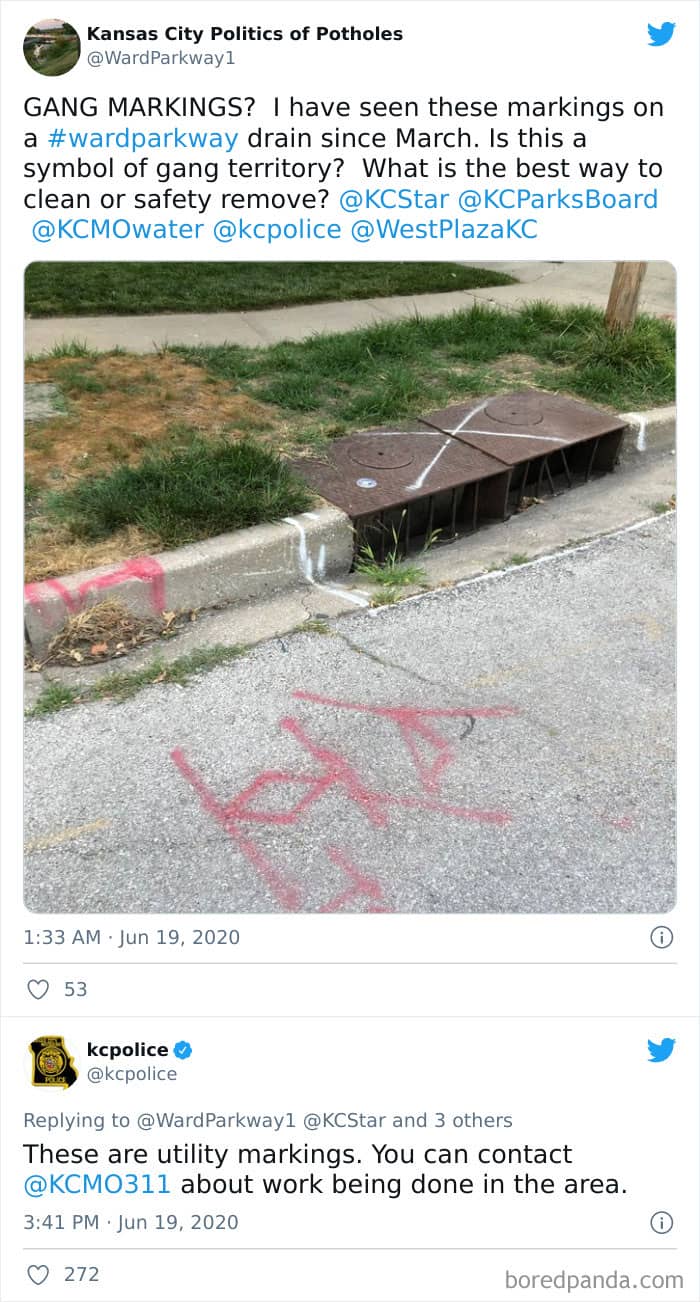Open the @WestPlazaKC mention
The image size is (700, 1302).
pos(443,230)
